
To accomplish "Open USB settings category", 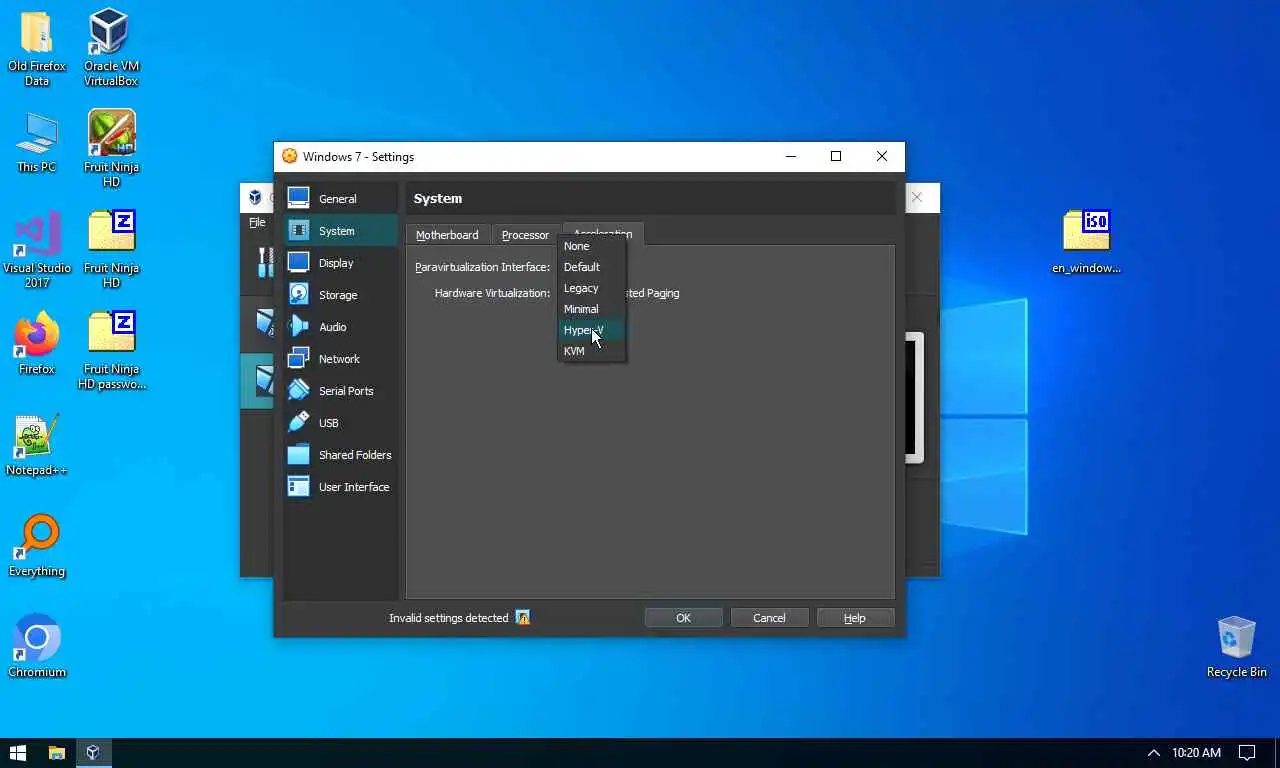I will click(340, 423).
